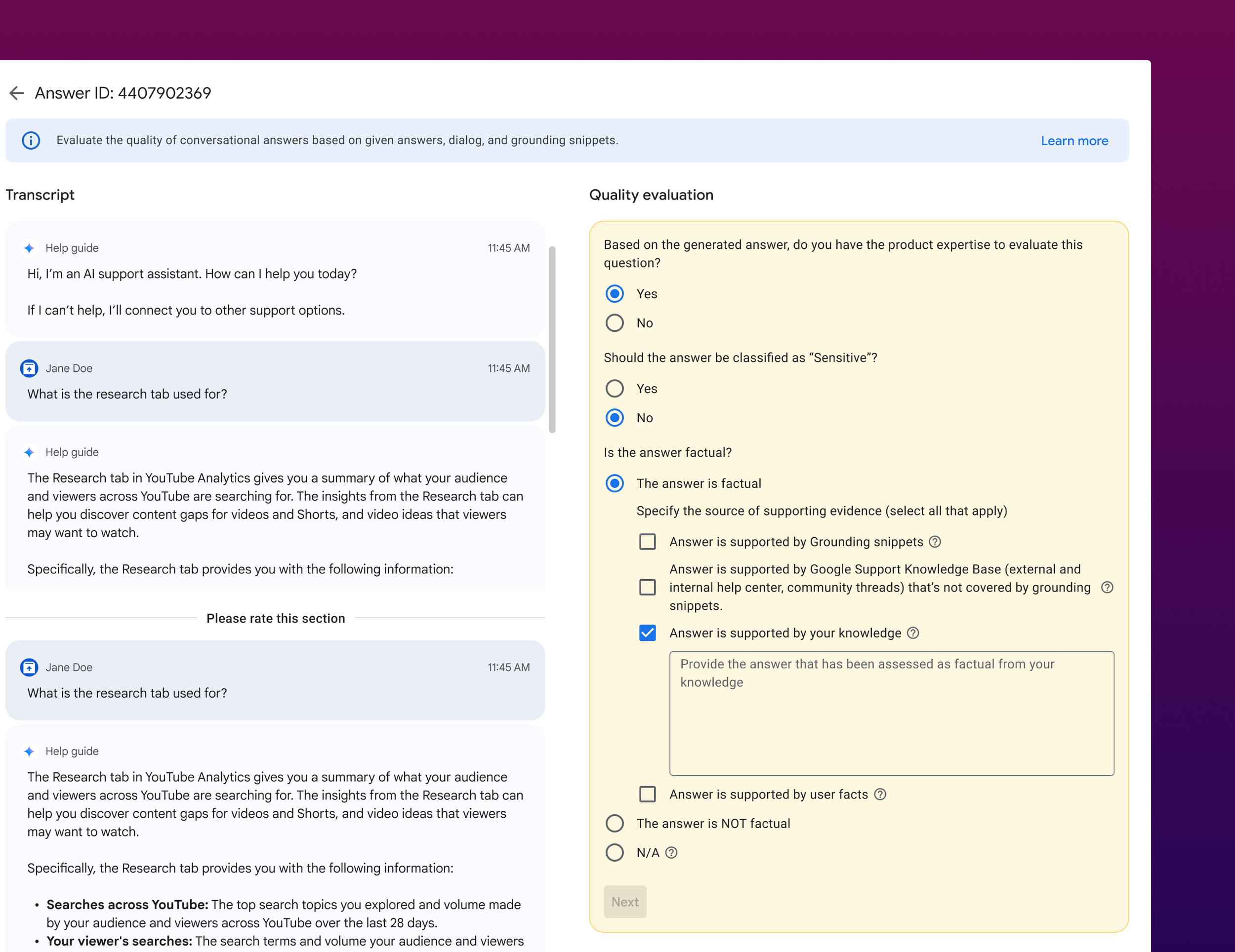This screenshot has width=1235, height=952.
Task: Uncheck Answer is supported by your knowledge
Action: [647, 633]
